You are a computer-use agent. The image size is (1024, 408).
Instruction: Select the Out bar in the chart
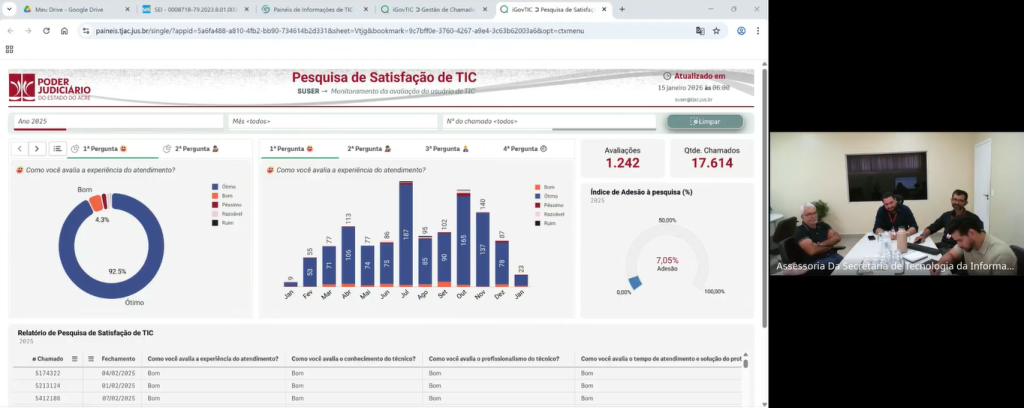click(463, 241)
